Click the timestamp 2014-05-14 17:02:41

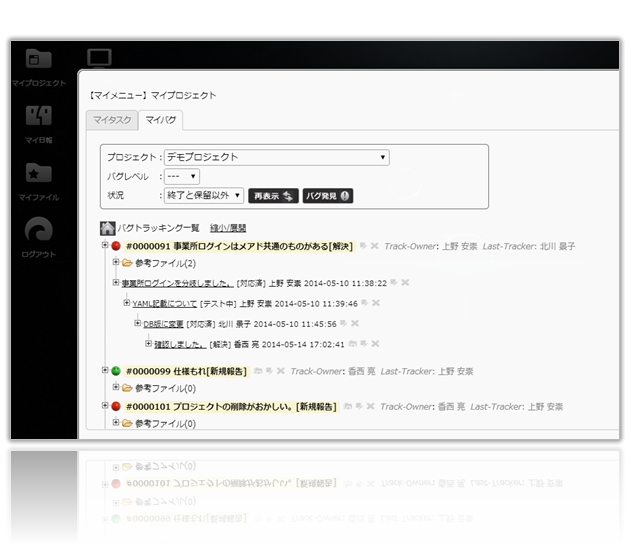click(303, 345)
